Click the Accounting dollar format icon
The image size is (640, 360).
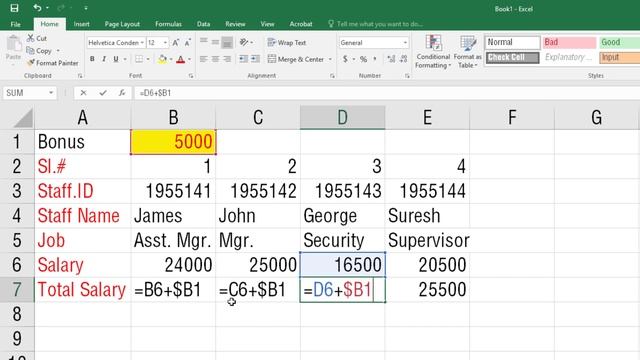(x=345, y=59)
